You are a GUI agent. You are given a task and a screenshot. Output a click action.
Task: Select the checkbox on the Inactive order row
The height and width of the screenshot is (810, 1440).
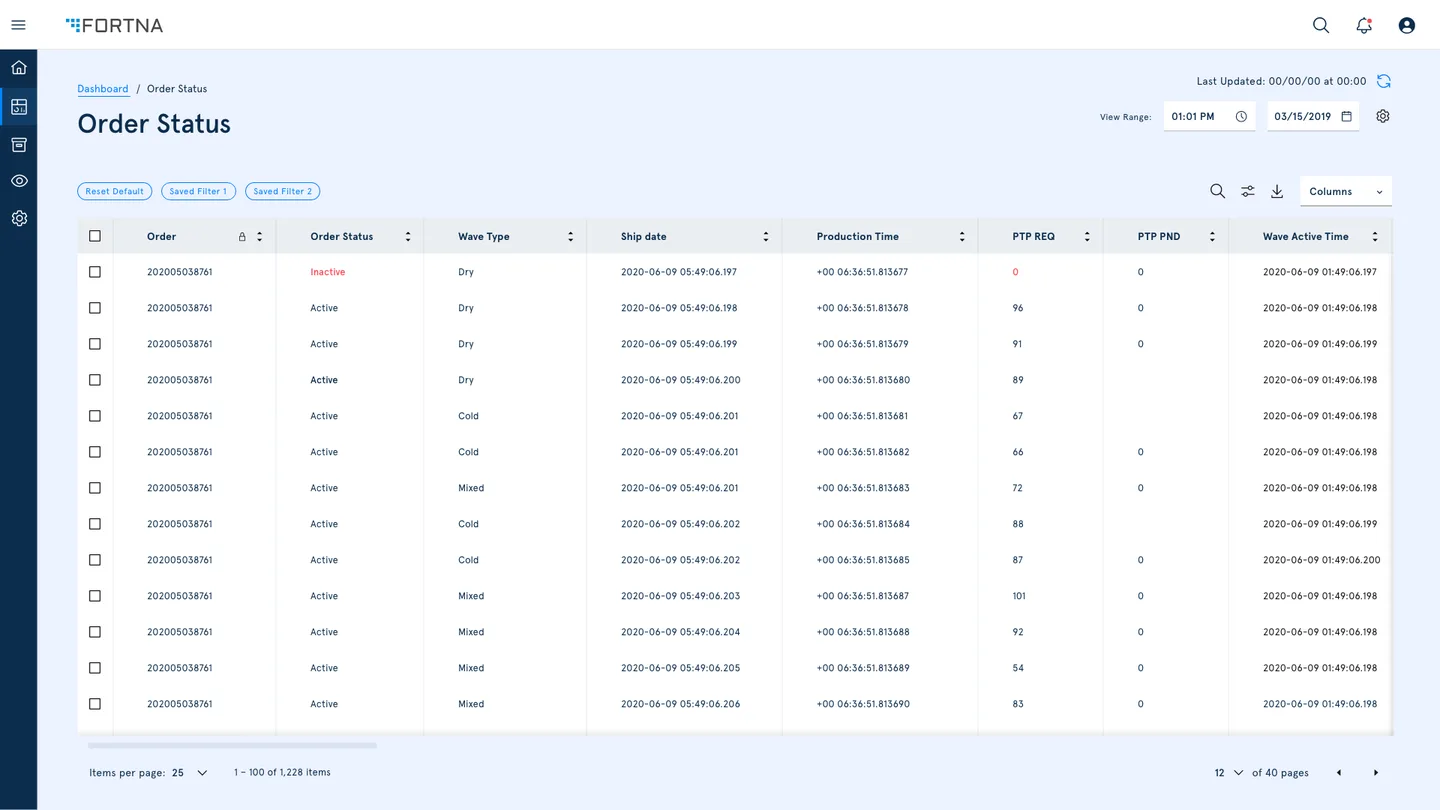95,271
